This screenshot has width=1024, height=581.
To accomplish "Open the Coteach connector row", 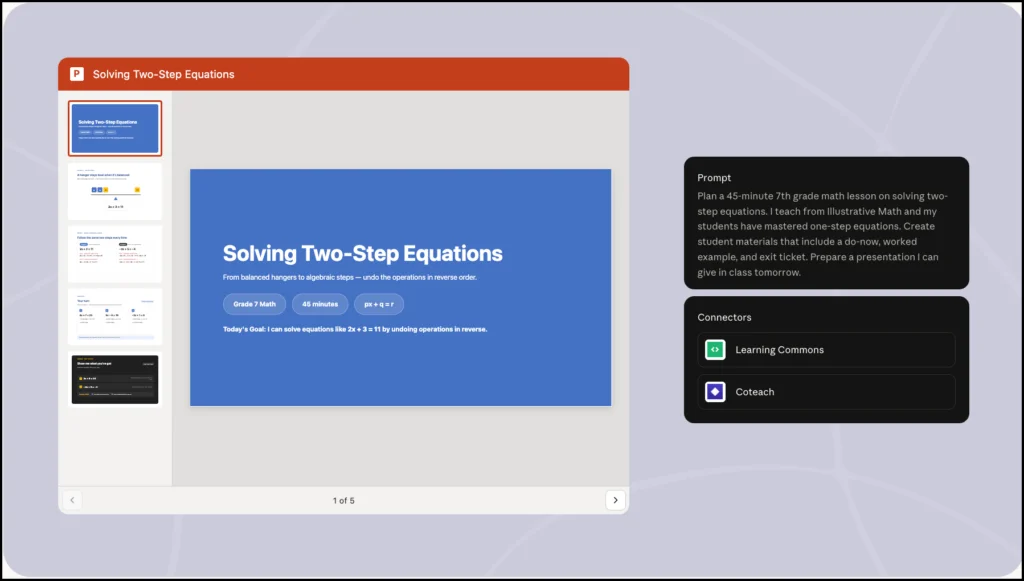I will pos(826,392).
